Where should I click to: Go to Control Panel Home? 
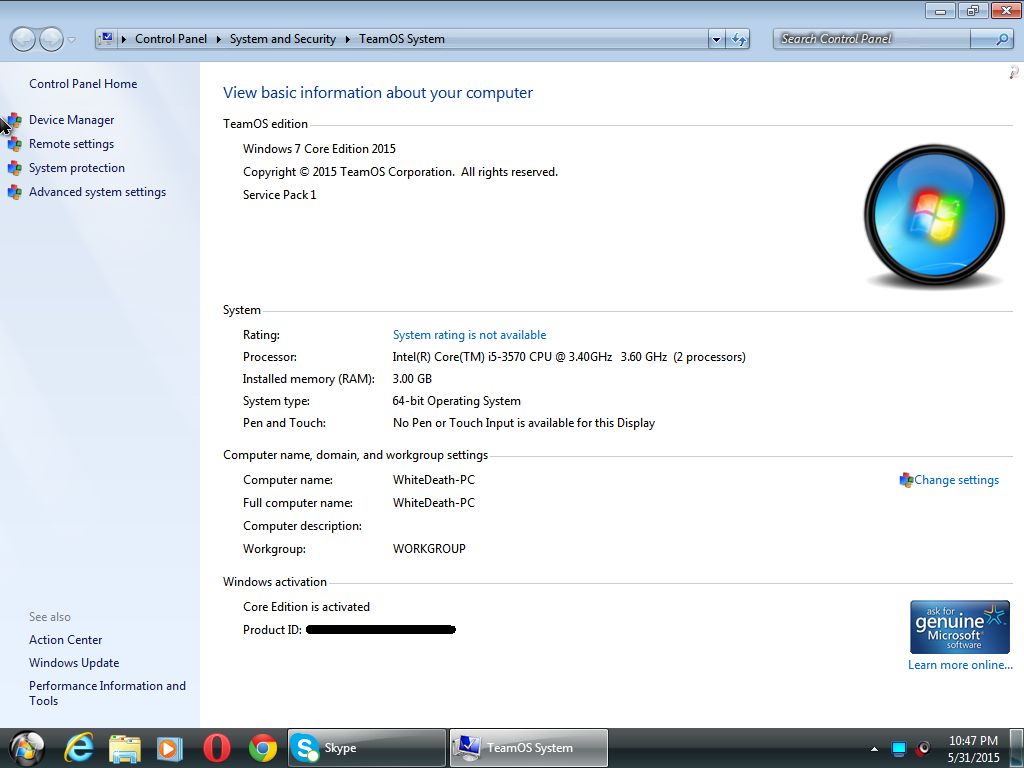coord(83,84)
